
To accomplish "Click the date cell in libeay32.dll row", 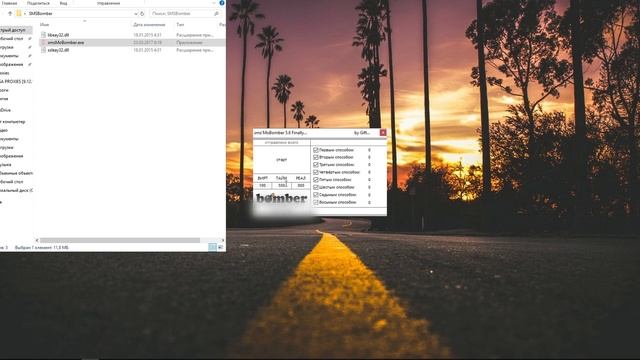I will 147,35.
